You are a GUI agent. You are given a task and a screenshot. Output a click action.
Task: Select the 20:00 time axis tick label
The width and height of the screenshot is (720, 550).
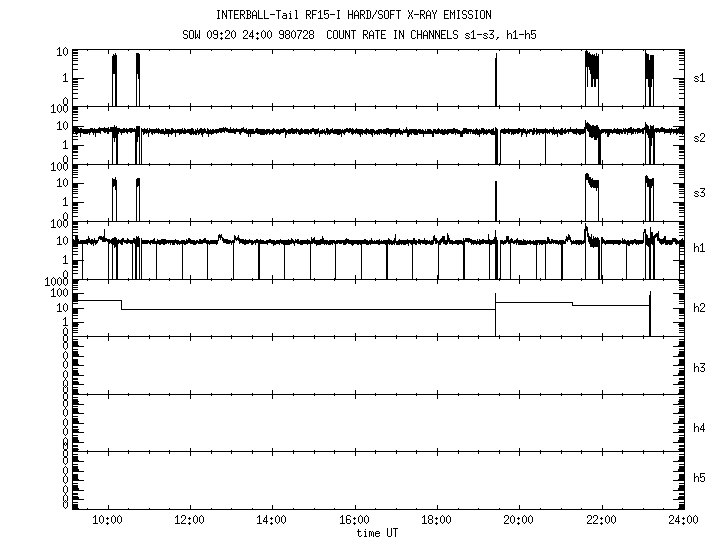tap(518, 520)
